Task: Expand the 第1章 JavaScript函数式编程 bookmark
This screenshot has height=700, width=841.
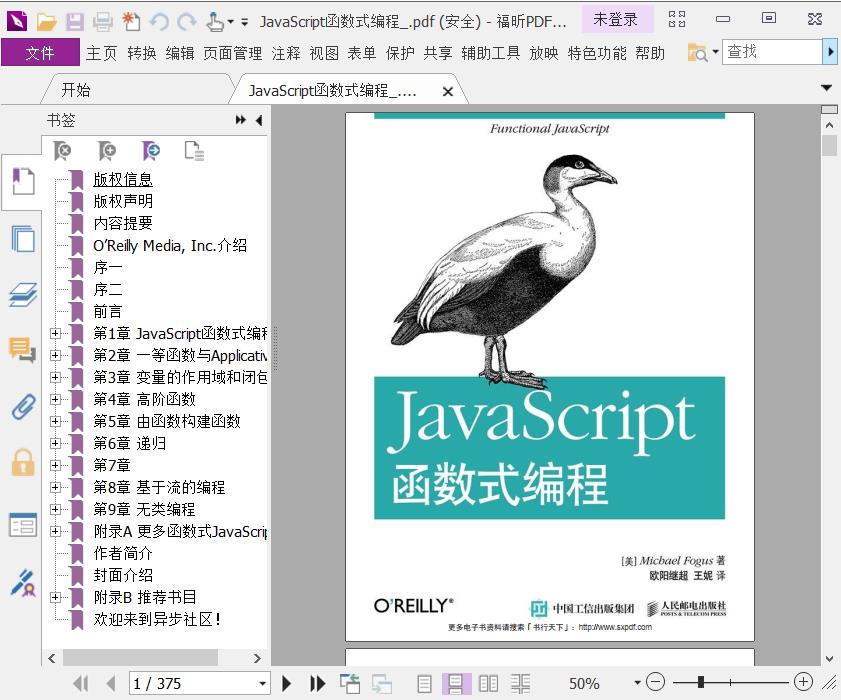Action: pyautogui.click(x=55, y=333)
